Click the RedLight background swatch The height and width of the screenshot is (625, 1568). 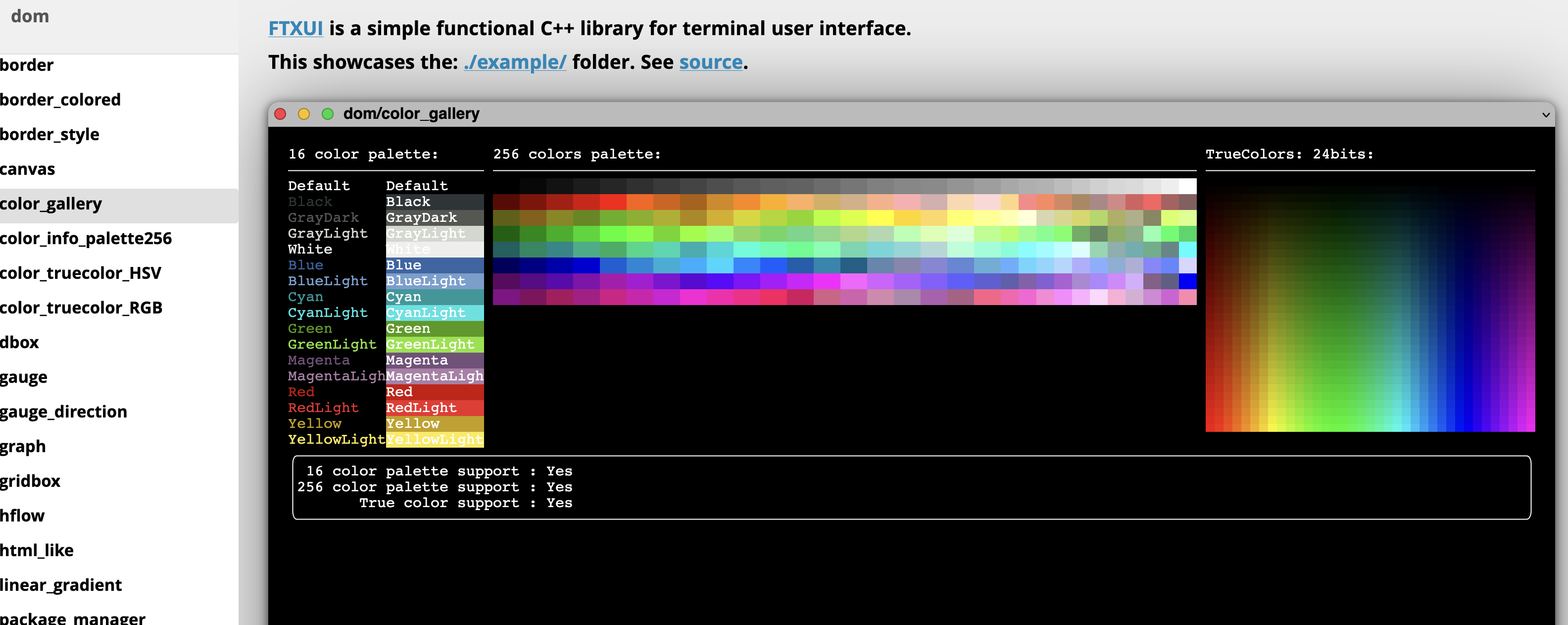(x=435, y=408)
